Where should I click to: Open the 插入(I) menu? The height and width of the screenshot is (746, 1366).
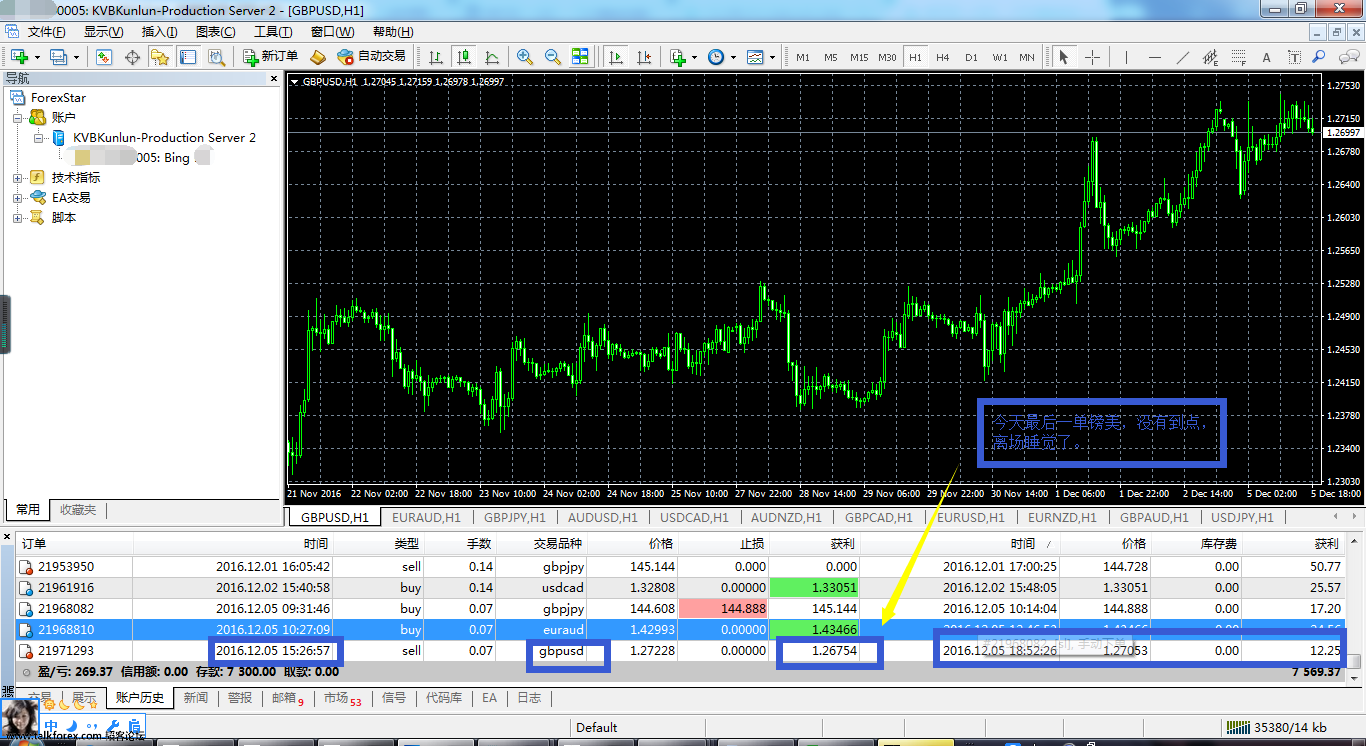coord(161,32)
